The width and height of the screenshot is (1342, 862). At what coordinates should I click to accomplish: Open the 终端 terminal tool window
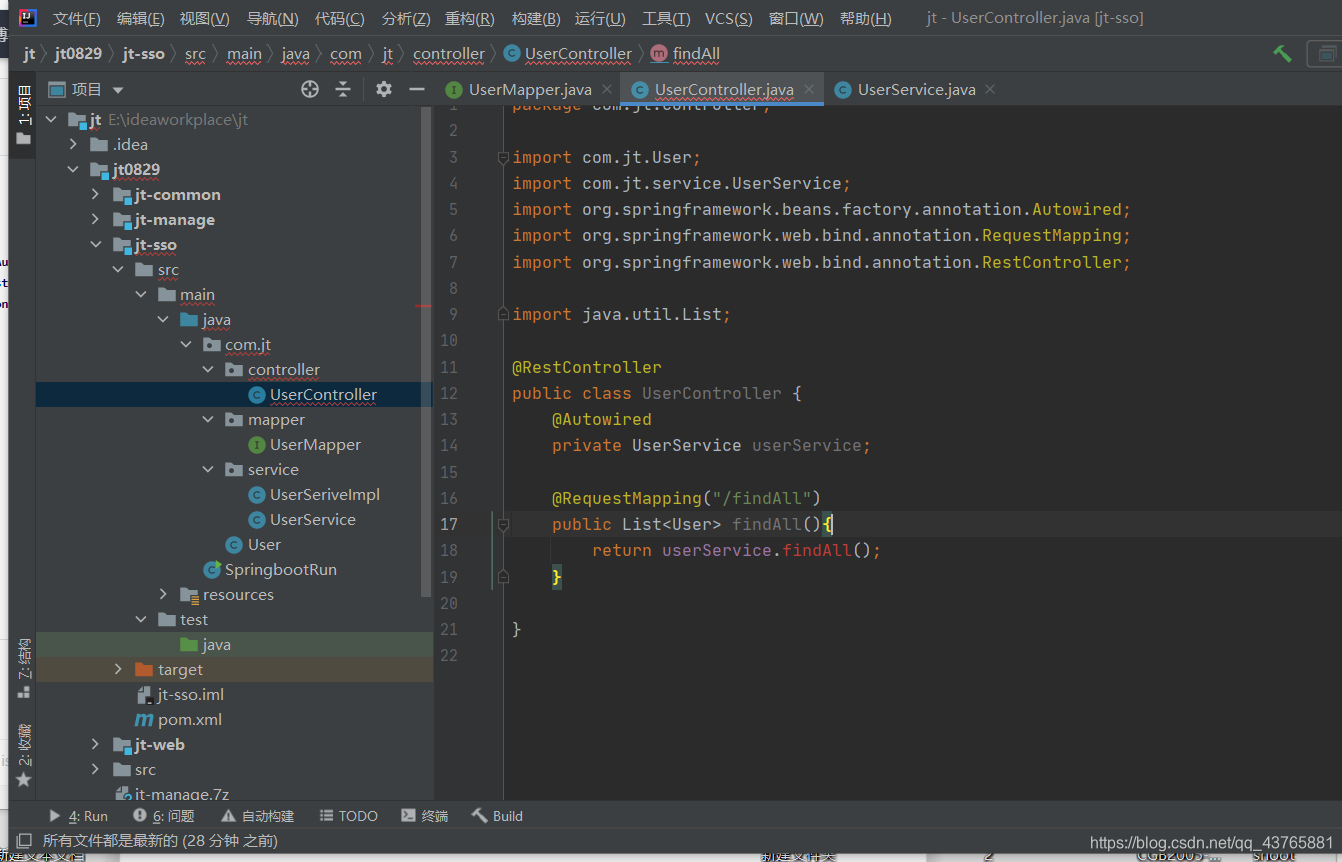424,816
